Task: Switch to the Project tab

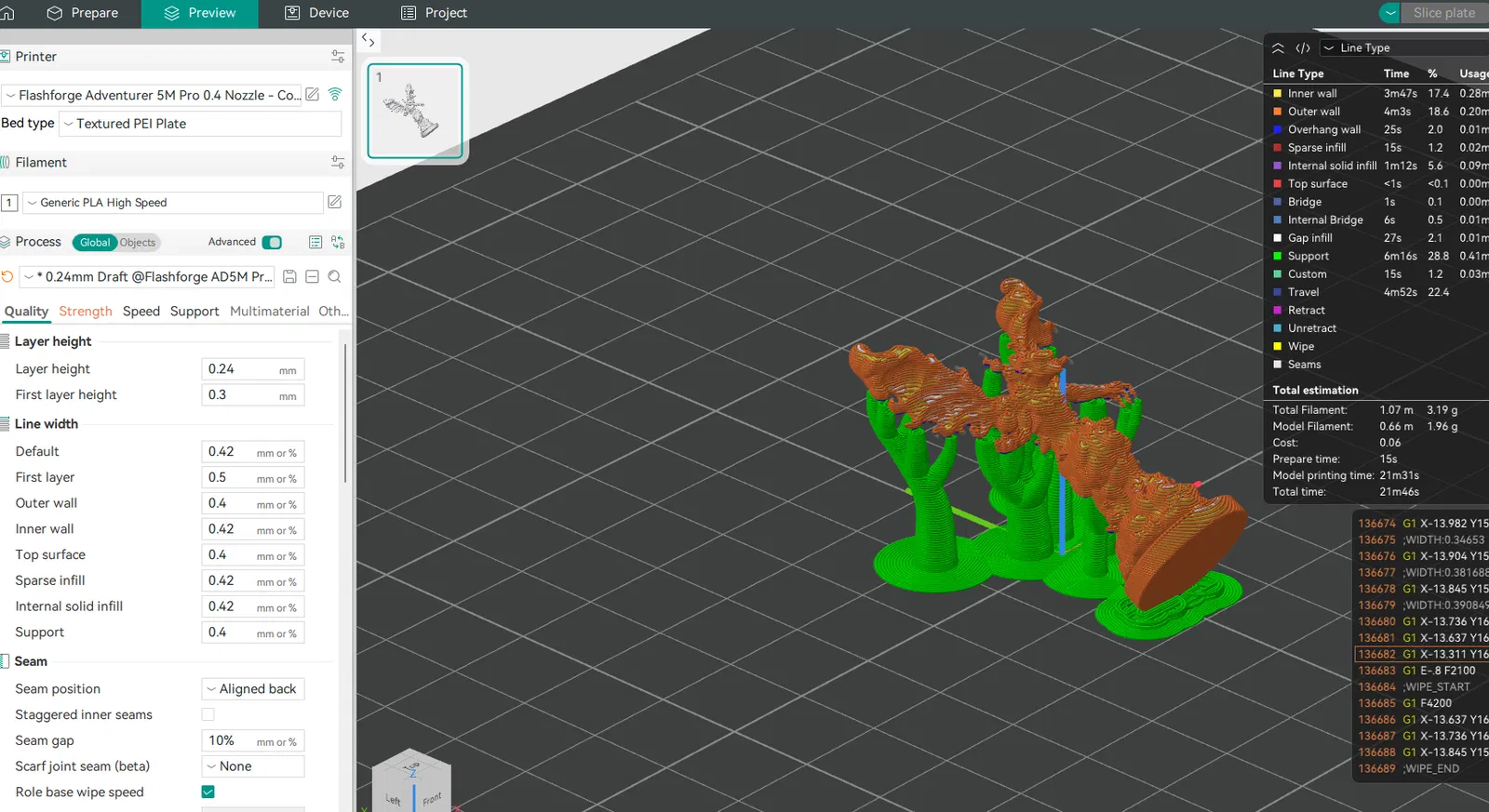Action: (434, 13)
